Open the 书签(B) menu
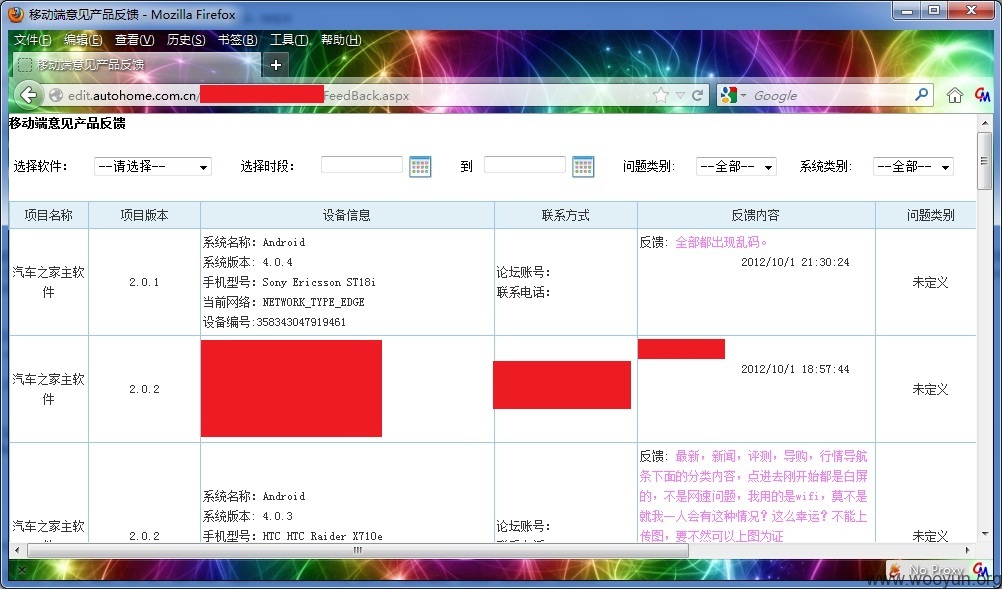 [x=238, y=40]
